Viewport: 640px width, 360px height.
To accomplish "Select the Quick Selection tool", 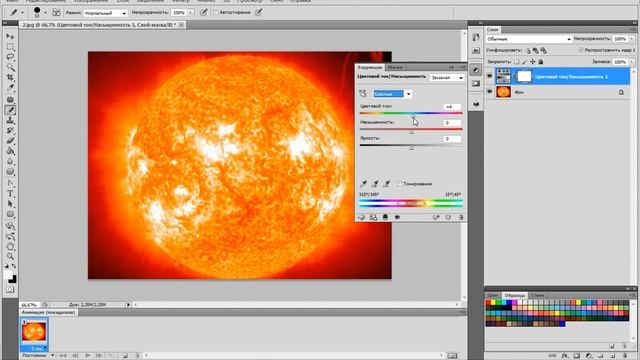I will (10, 67).
